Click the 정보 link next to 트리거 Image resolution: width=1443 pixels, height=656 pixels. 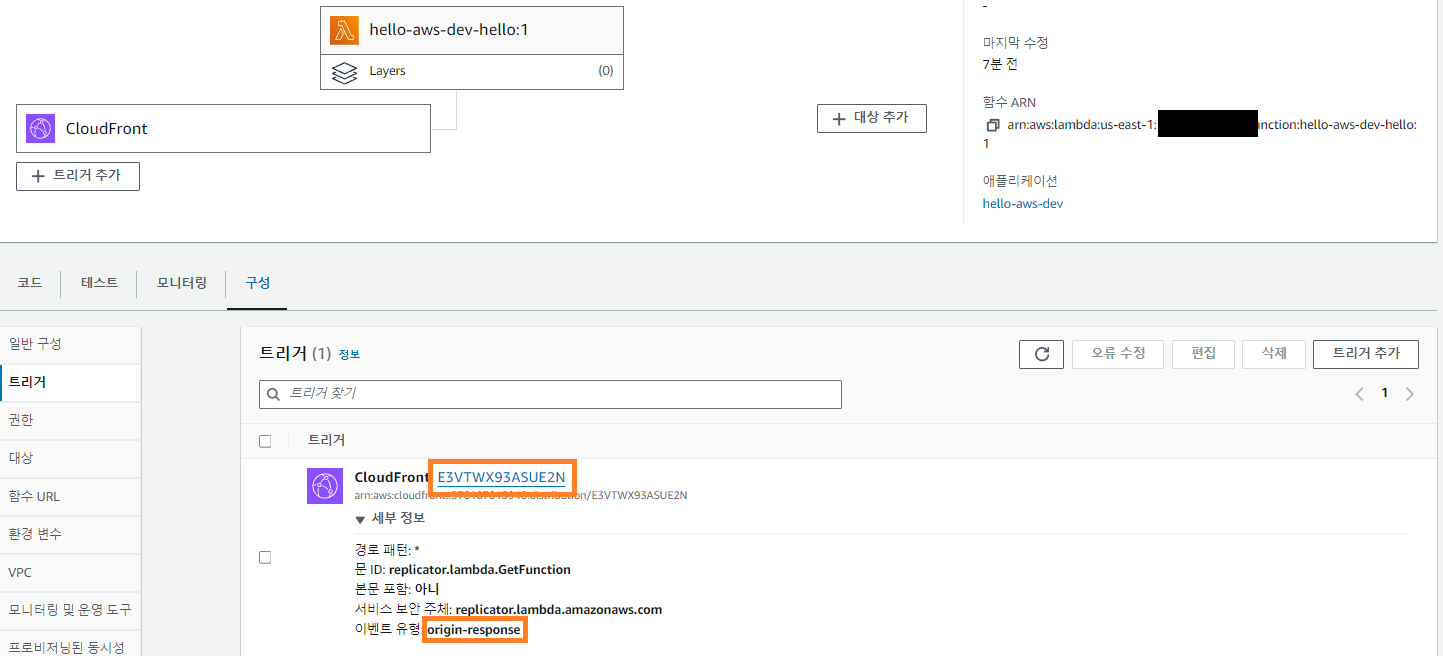349,355
